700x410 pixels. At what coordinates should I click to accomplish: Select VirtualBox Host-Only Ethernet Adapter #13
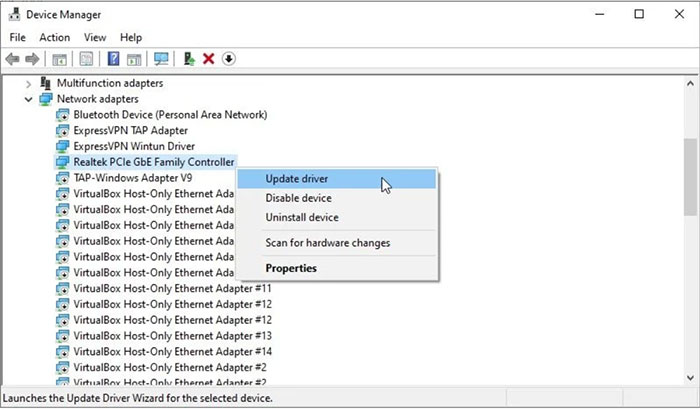coord(172,336)
